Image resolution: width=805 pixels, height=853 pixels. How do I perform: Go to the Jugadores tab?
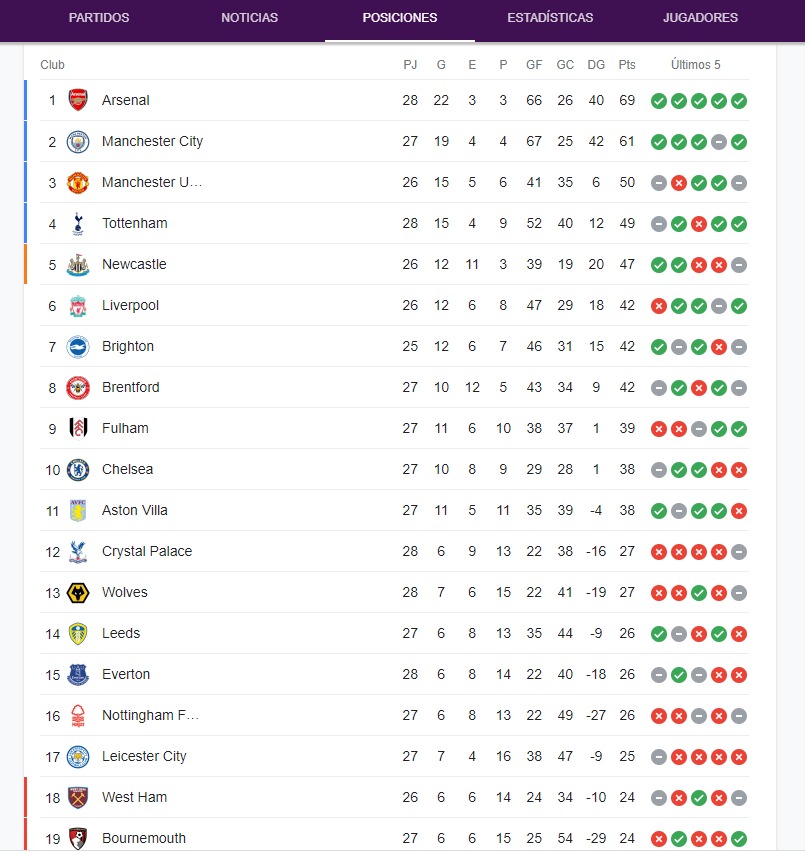[x=700, y=17]
